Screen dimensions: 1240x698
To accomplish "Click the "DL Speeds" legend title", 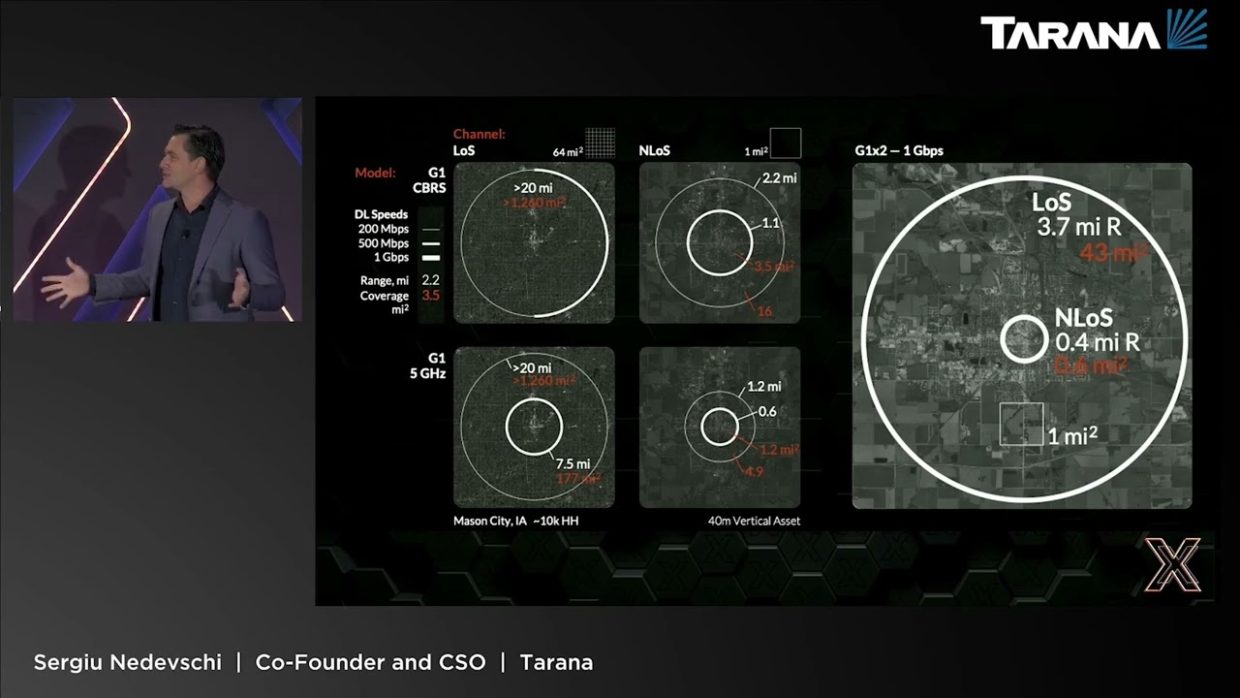I will click(x=381, y=215).
